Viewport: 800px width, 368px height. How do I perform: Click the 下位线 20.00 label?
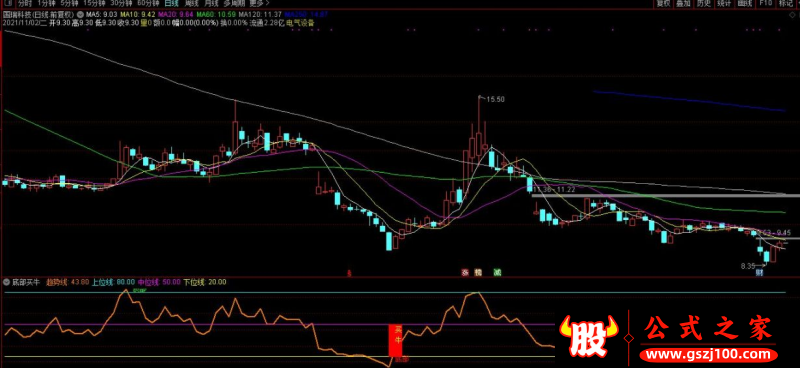(x=205, y=281)
